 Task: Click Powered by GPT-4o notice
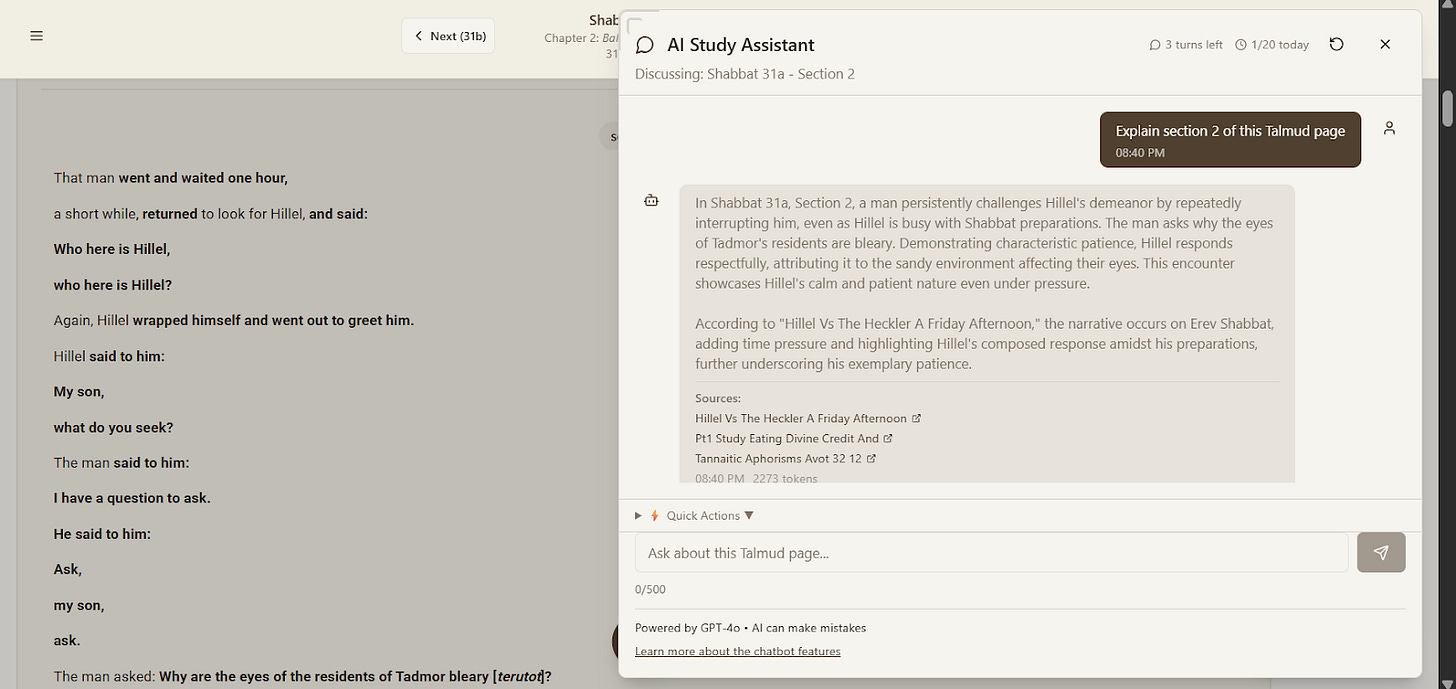[x=750, y=628]
